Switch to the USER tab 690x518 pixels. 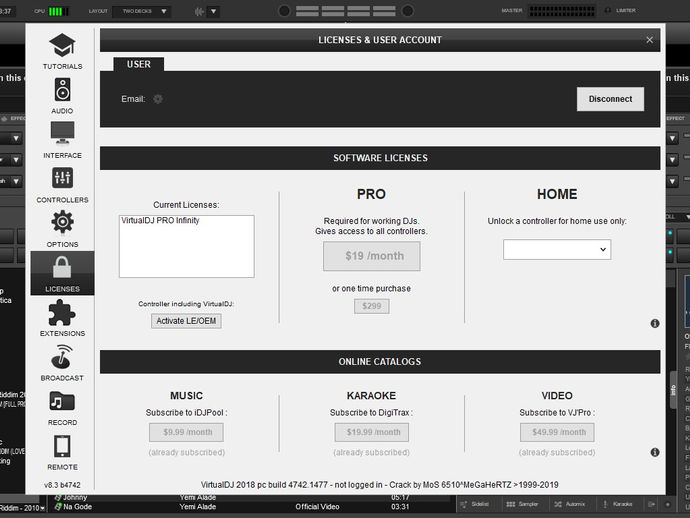tap(139, 64)
